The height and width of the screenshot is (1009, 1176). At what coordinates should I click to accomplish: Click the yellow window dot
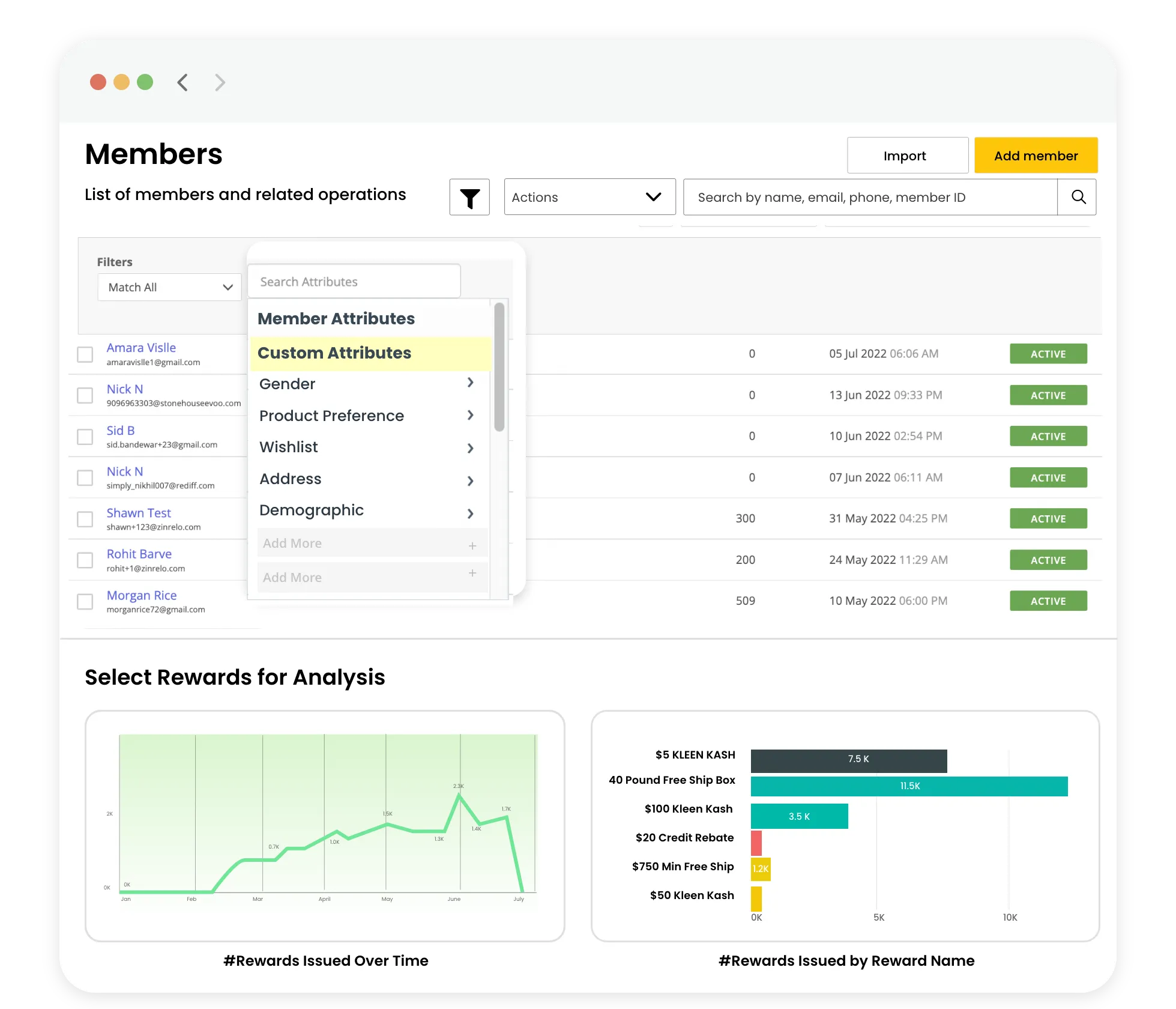(x=121, y=82)
